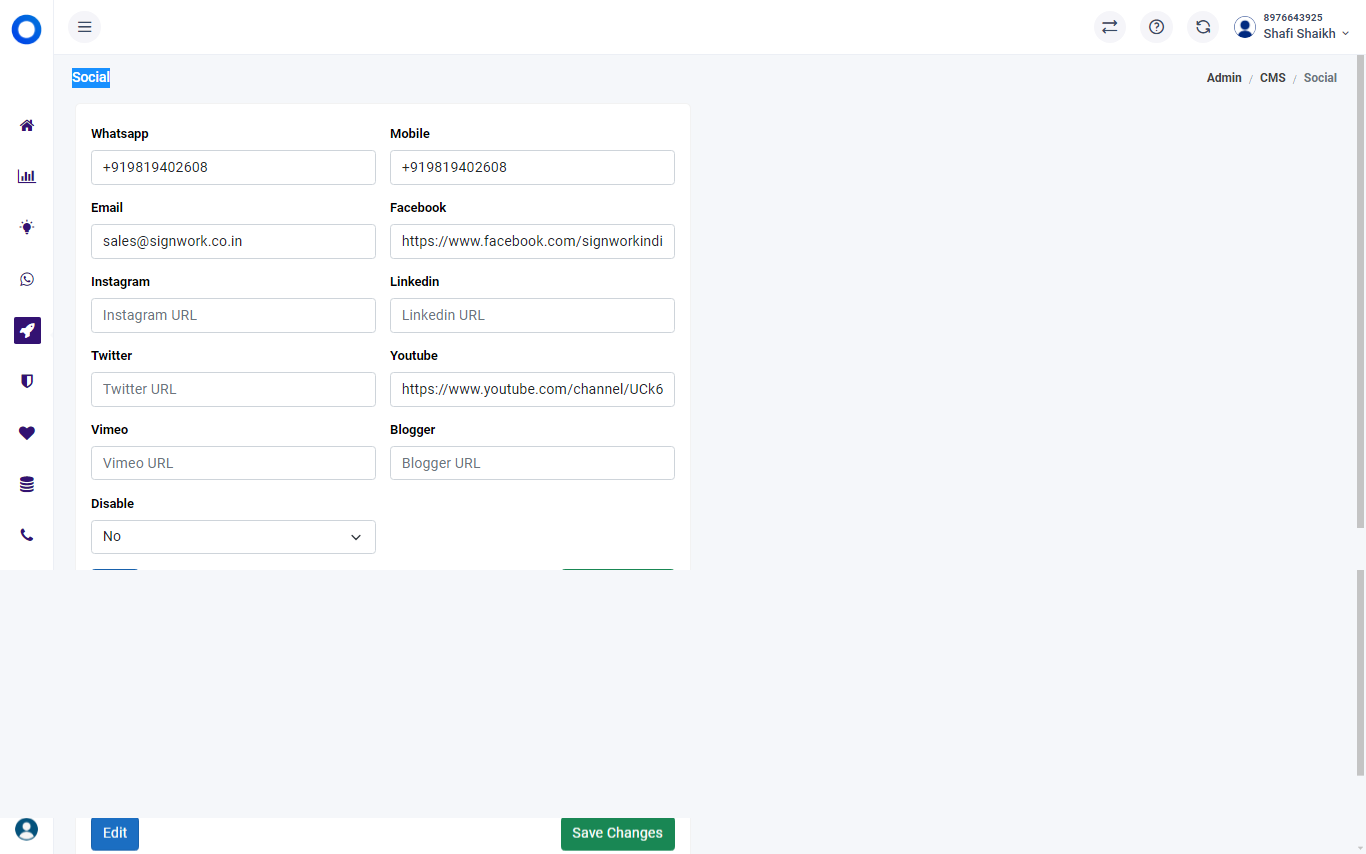Open the phone icon in sidebar
The image size is (1366, 854).
click(x=27, y=535)
